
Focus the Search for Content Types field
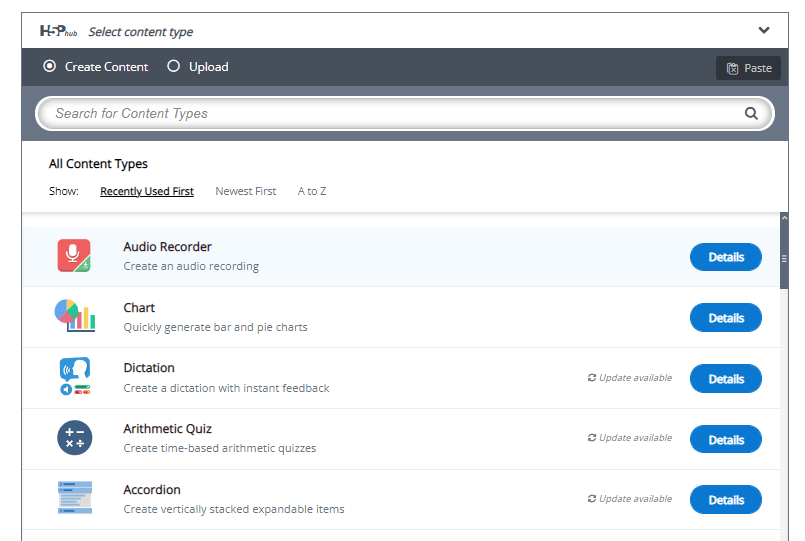390,113
